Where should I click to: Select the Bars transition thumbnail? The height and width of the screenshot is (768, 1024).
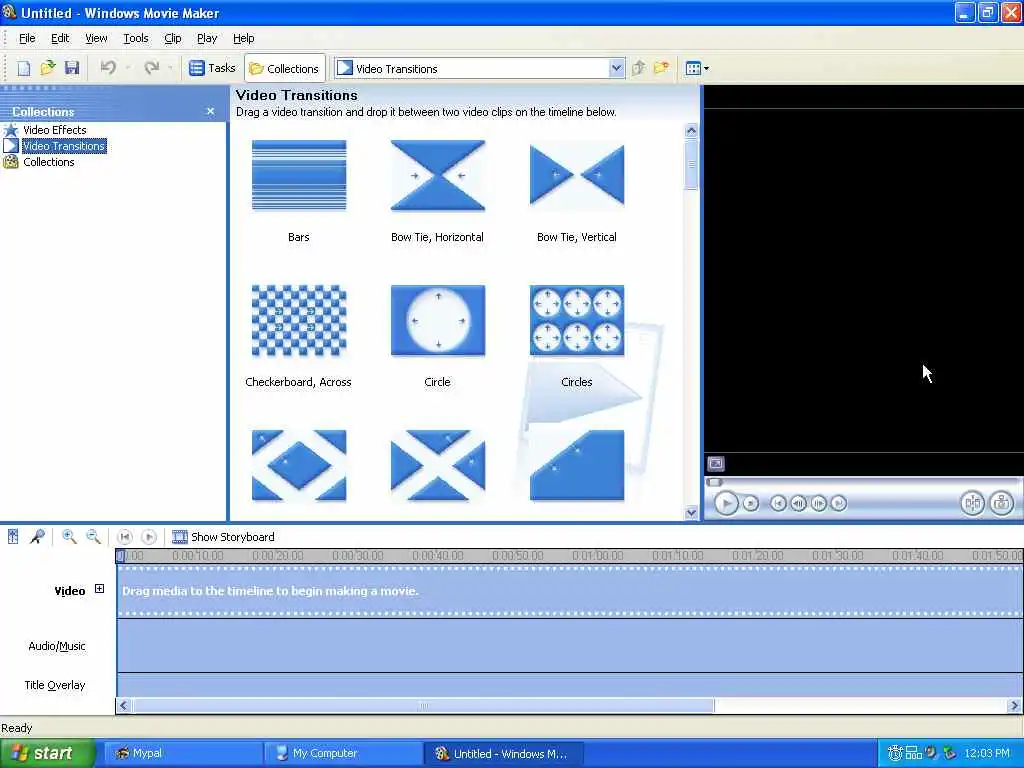coord(299,175)
